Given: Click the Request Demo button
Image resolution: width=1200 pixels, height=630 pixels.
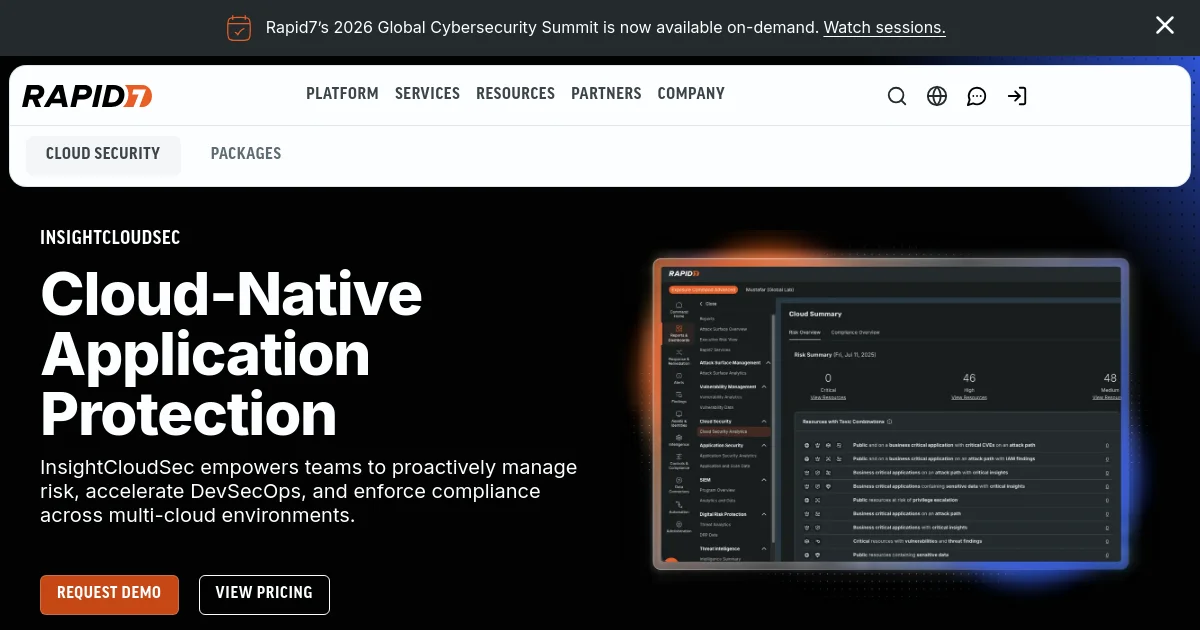Looking at the screenshot, I should pyautogui.click(x=109, y=594).
